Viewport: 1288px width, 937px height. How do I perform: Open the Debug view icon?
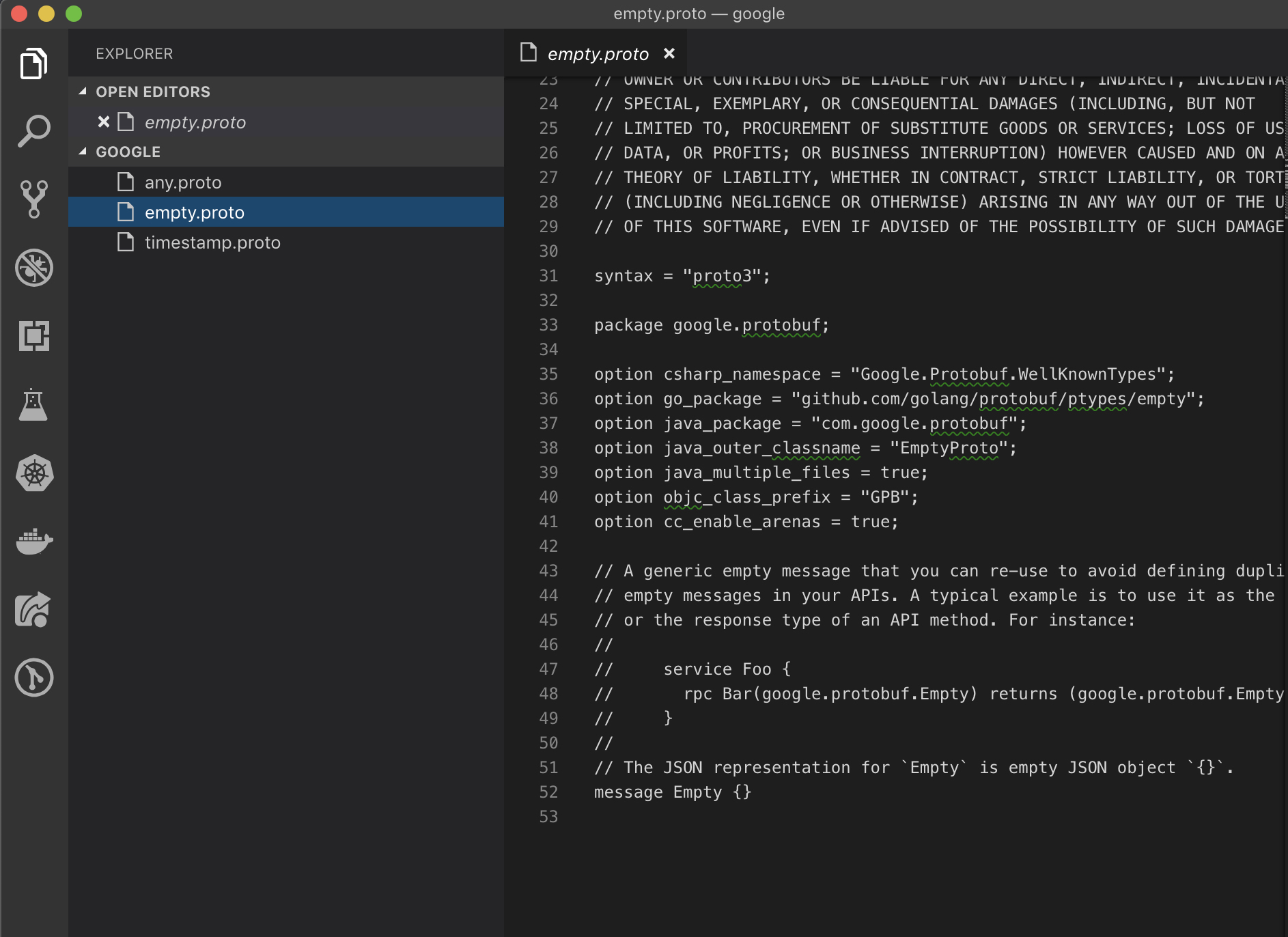click(33, 268)
